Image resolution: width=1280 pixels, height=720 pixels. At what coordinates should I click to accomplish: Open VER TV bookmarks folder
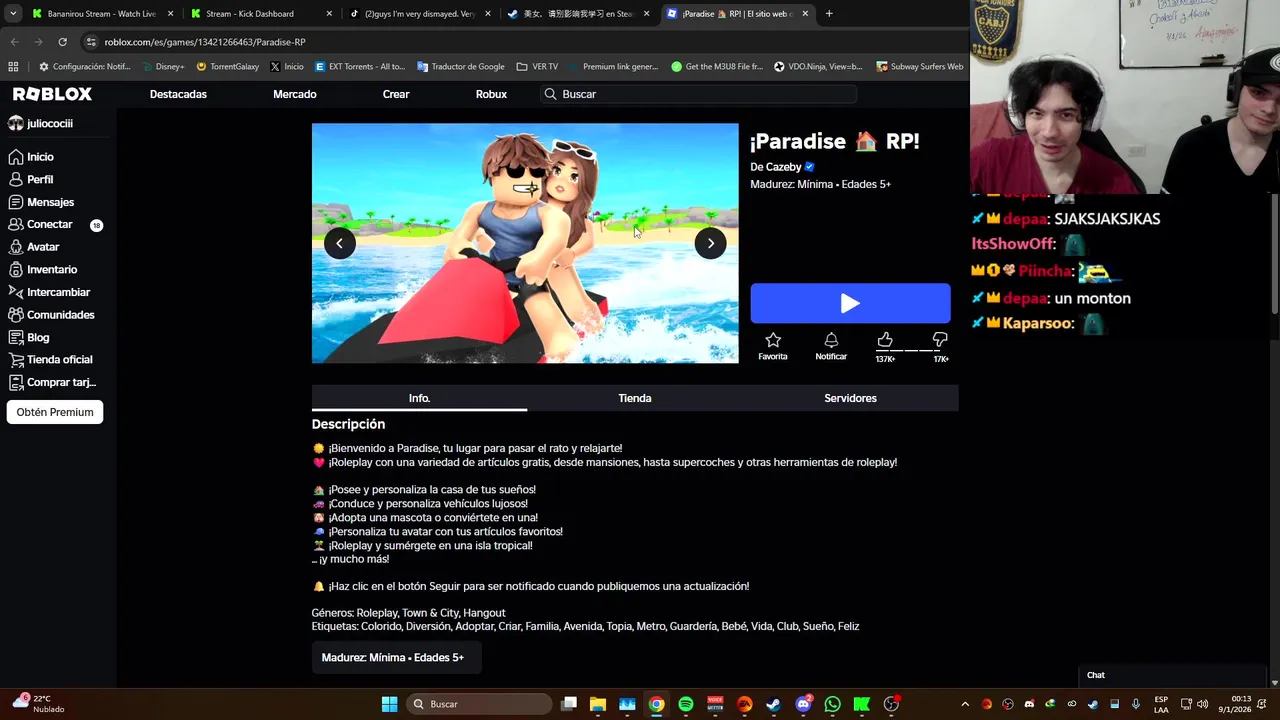coord(538,67)
